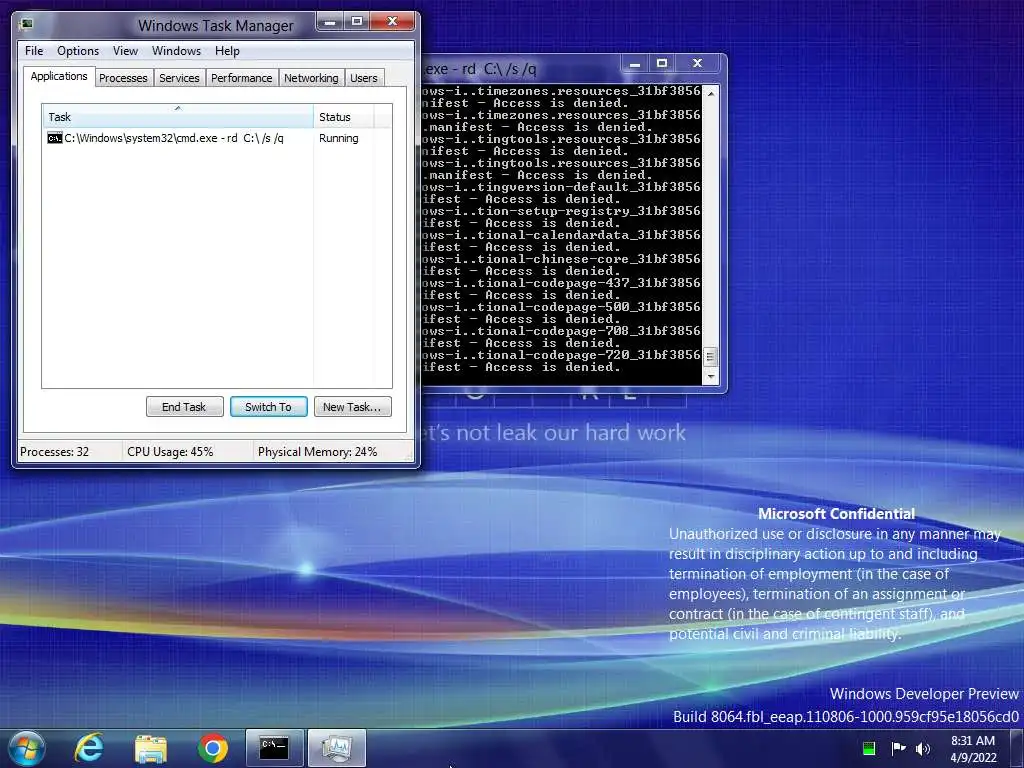Click the Switch To button
The width and height of the screenshot is (1024, 768).
tap(268, 407)
